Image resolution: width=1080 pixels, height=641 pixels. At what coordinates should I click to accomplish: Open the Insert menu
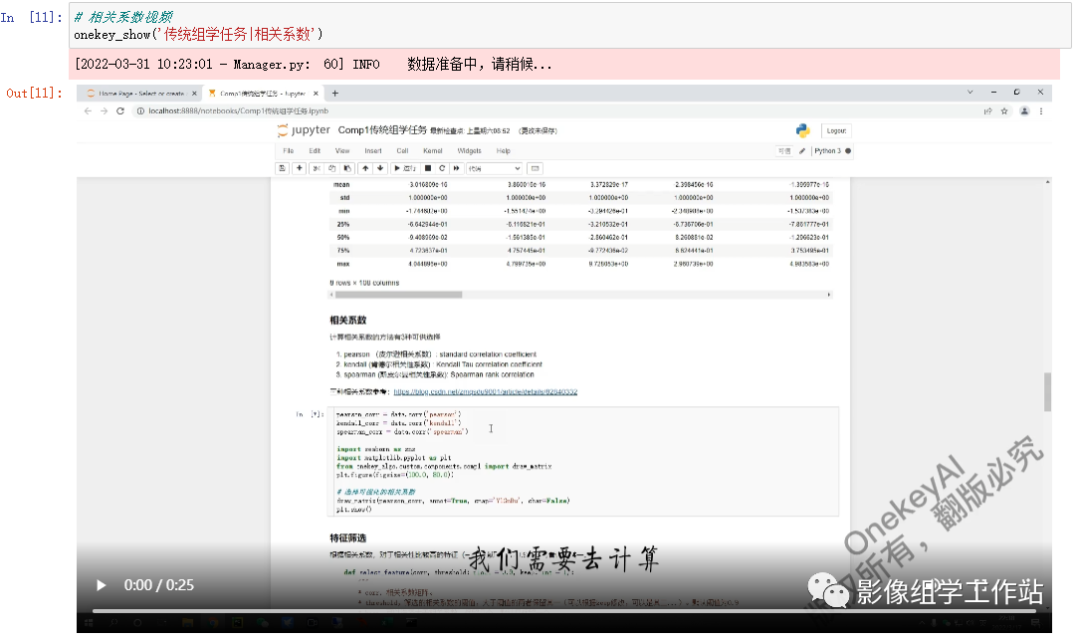[373, 151]
